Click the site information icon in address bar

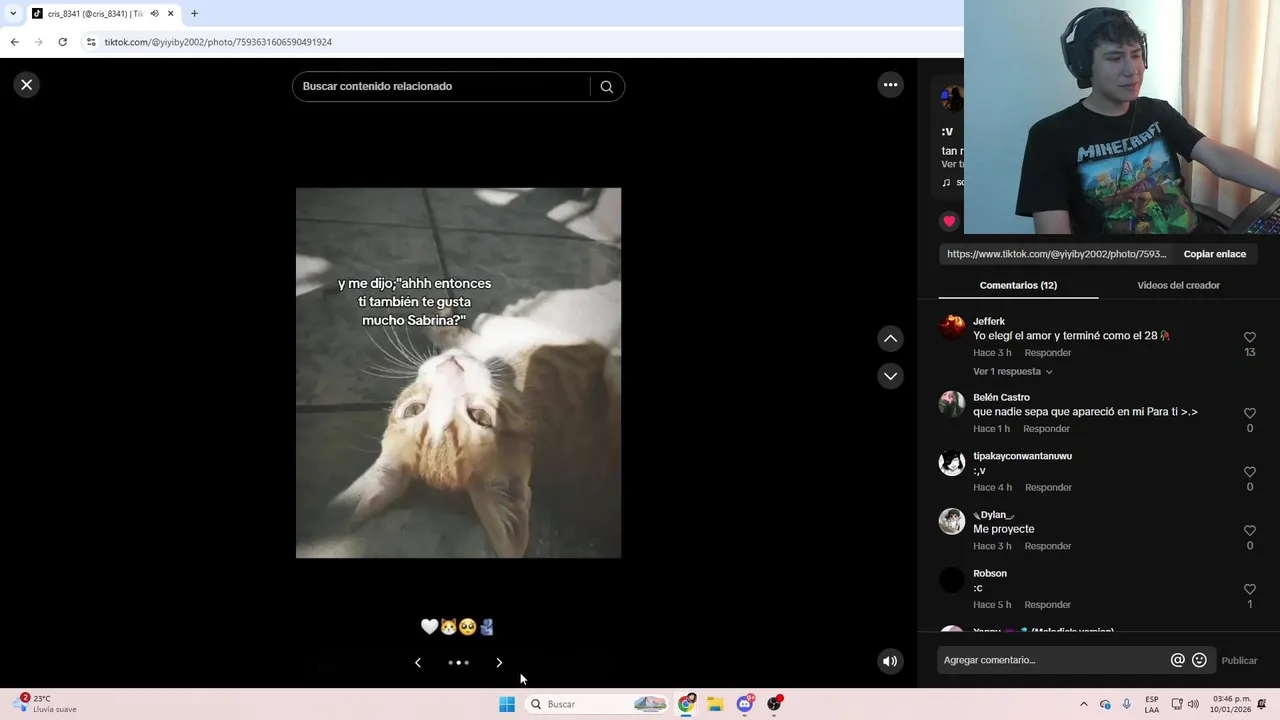[x=91, y=42]
